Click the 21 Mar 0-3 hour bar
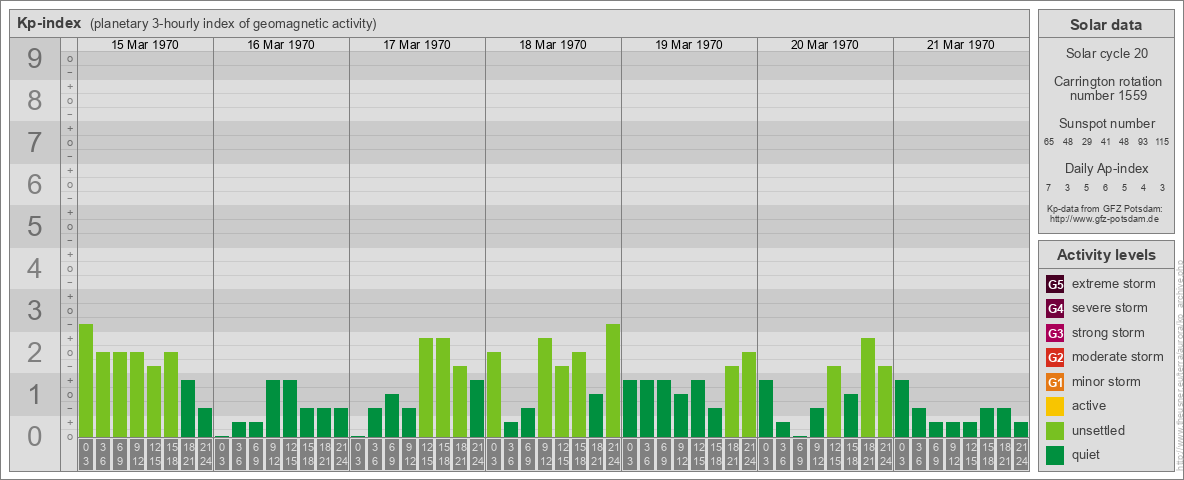 (902, 408)
